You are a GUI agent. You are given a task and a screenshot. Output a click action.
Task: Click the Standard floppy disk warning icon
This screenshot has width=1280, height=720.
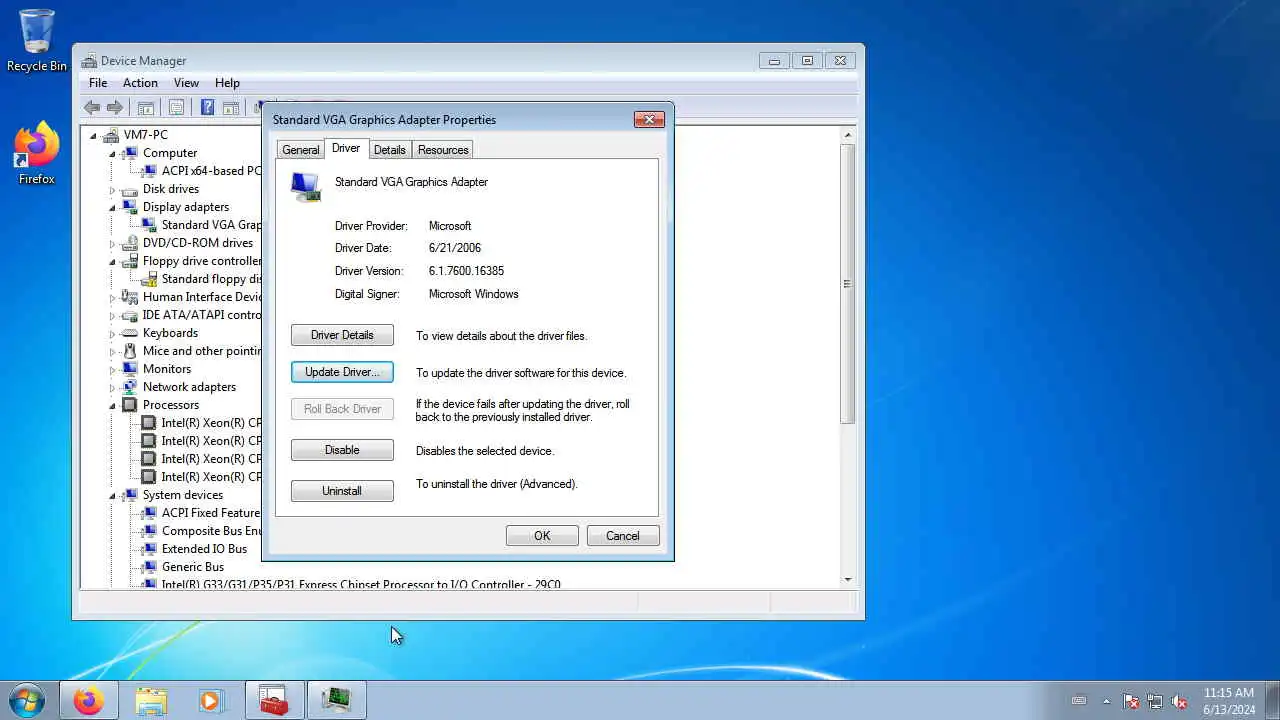(148, 279)
